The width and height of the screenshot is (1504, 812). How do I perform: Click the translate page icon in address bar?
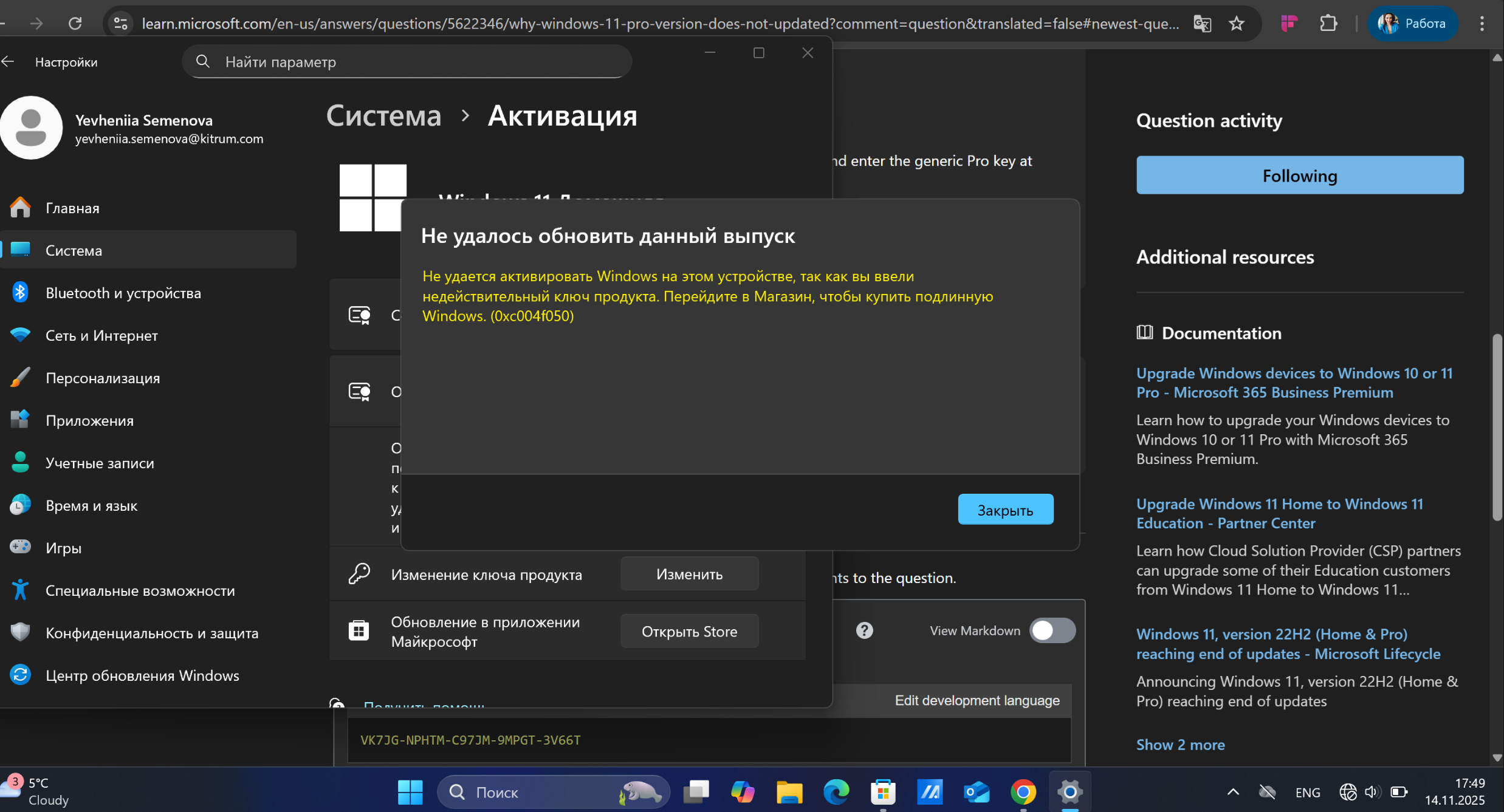pyautogui.click(x=1202, y=23)
